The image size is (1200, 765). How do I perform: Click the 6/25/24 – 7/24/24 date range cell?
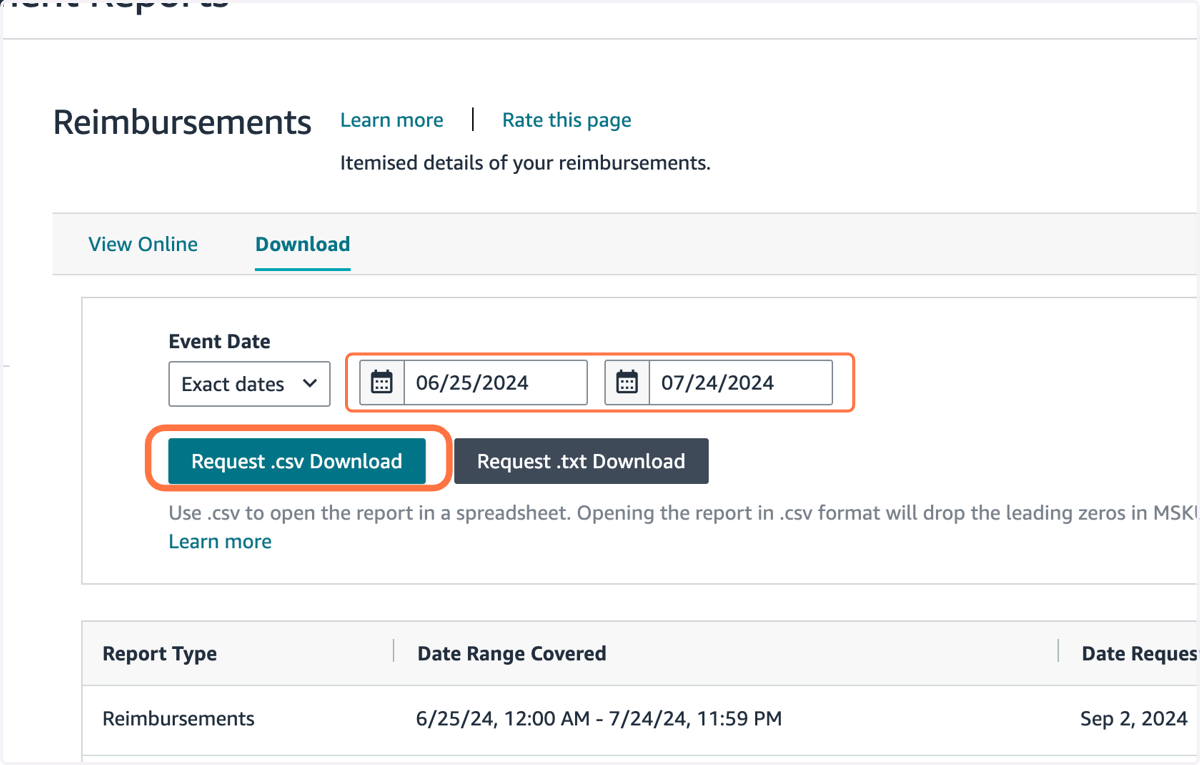[x=599, y=718]
